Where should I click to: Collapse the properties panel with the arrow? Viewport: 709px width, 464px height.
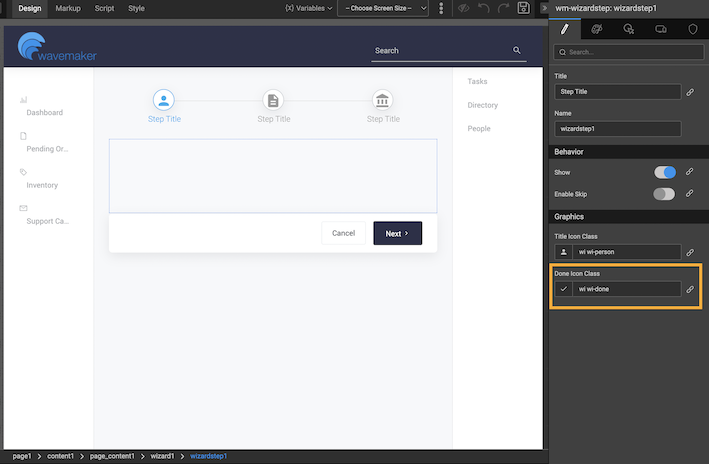coord(544,8)
